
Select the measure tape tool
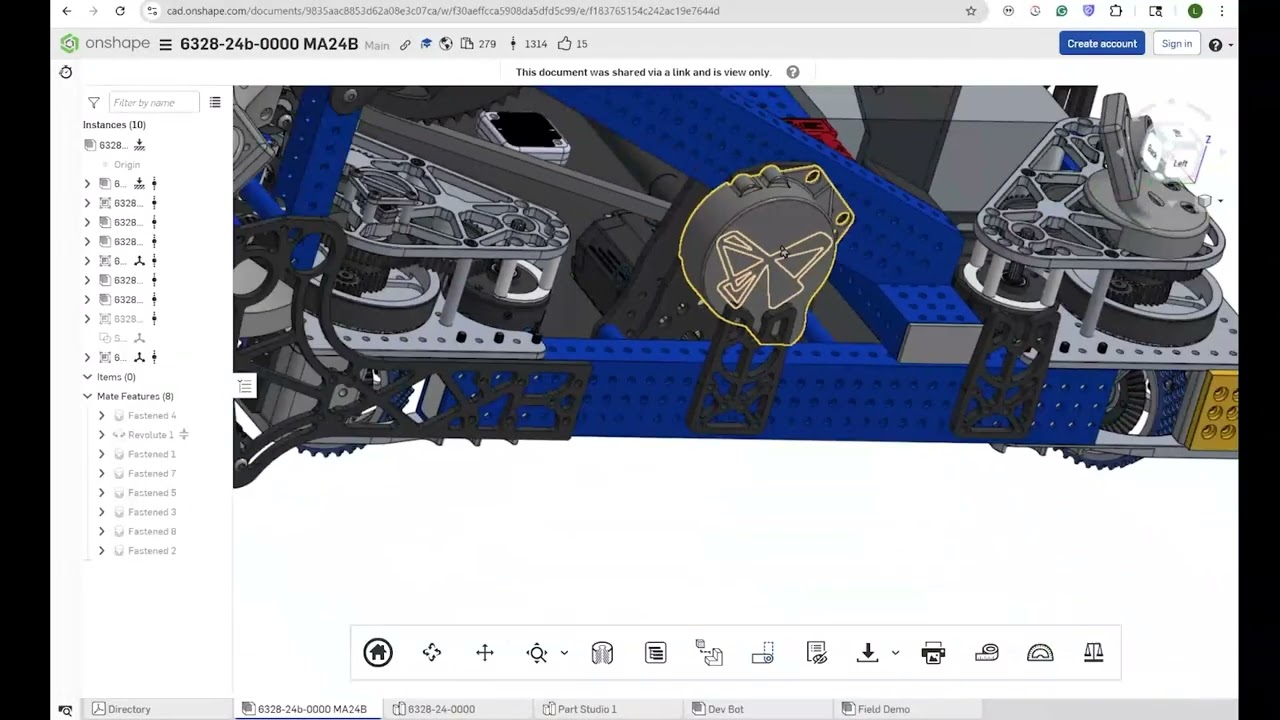987,653
